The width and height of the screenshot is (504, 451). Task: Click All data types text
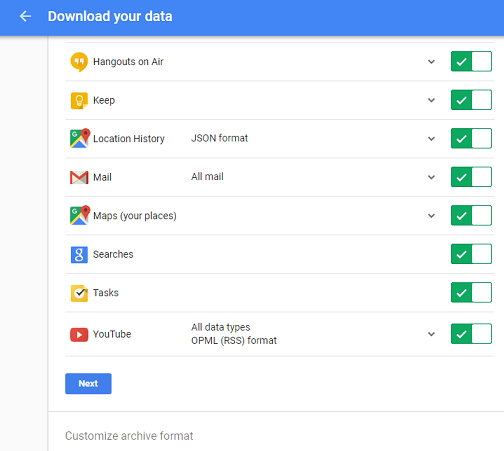[x=220, y=327]
